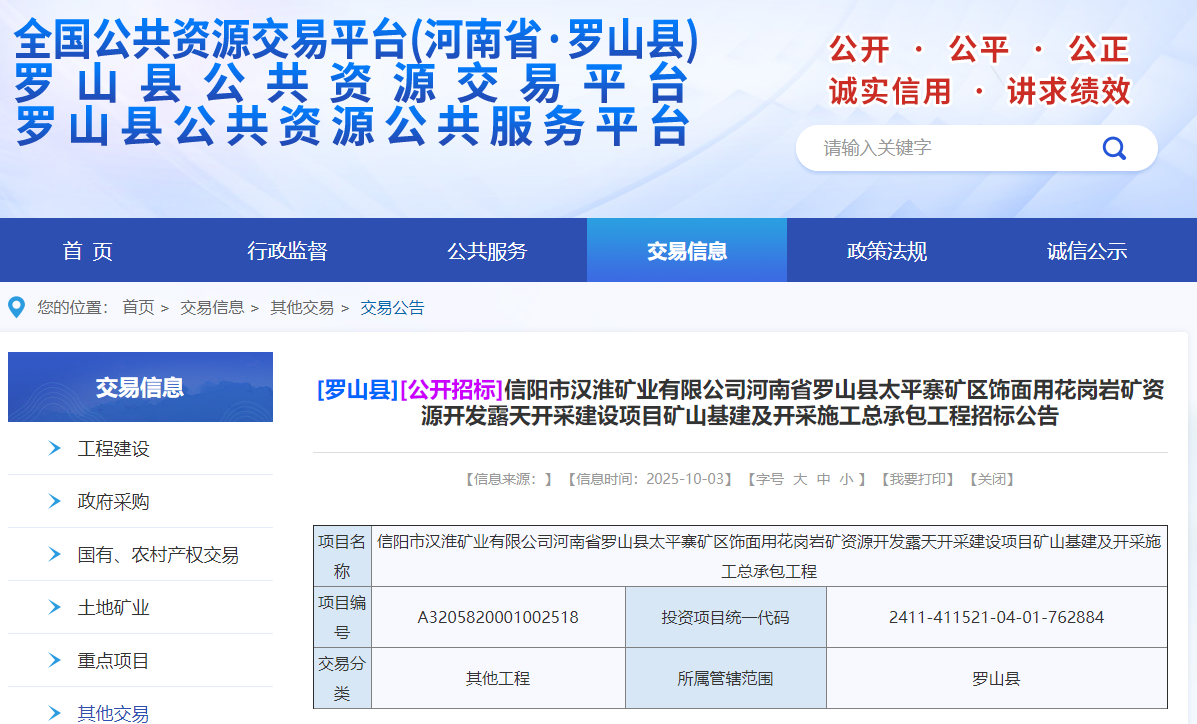Viewport: 1197px width, 724px height.
Task: Select 其他交易 in the left sidebar
Action: pos(114,713)
